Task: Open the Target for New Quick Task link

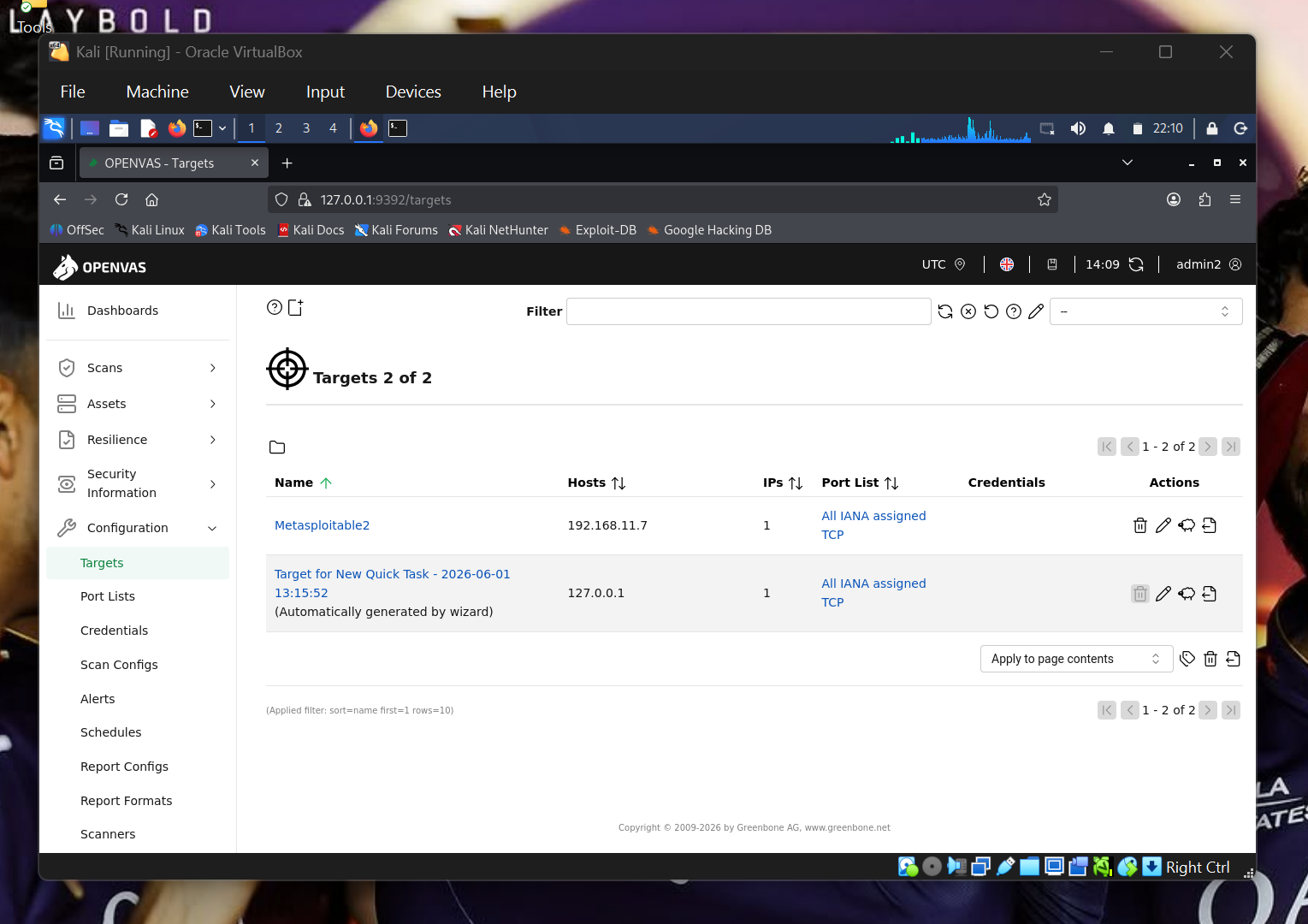Action: pyautogui.click(x=392, y=583)
